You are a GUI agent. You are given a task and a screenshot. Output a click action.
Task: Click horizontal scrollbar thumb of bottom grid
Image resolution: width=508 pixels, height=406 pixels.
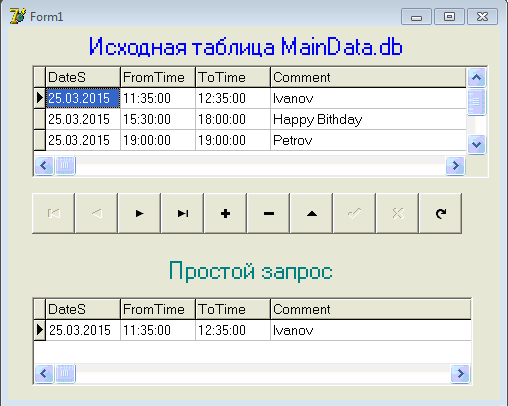(x=65, y=373)
